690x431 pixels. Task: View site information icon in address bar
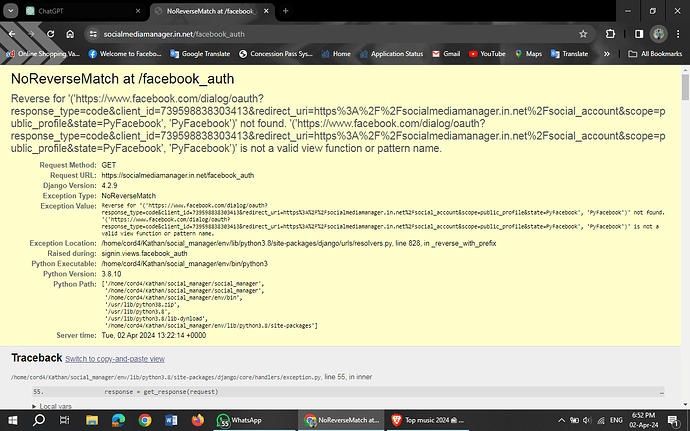[93, 34]
